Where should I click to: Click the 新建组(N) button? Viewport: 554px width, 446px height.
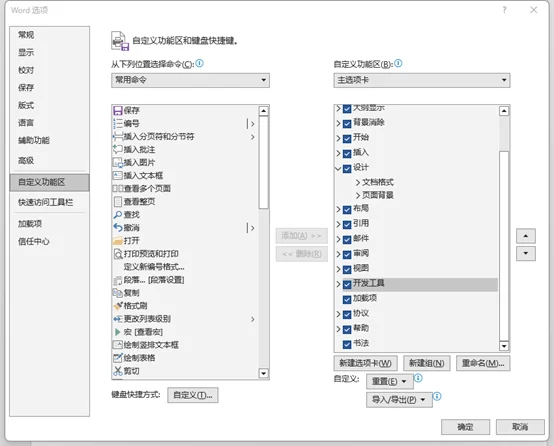coord(426,363)
